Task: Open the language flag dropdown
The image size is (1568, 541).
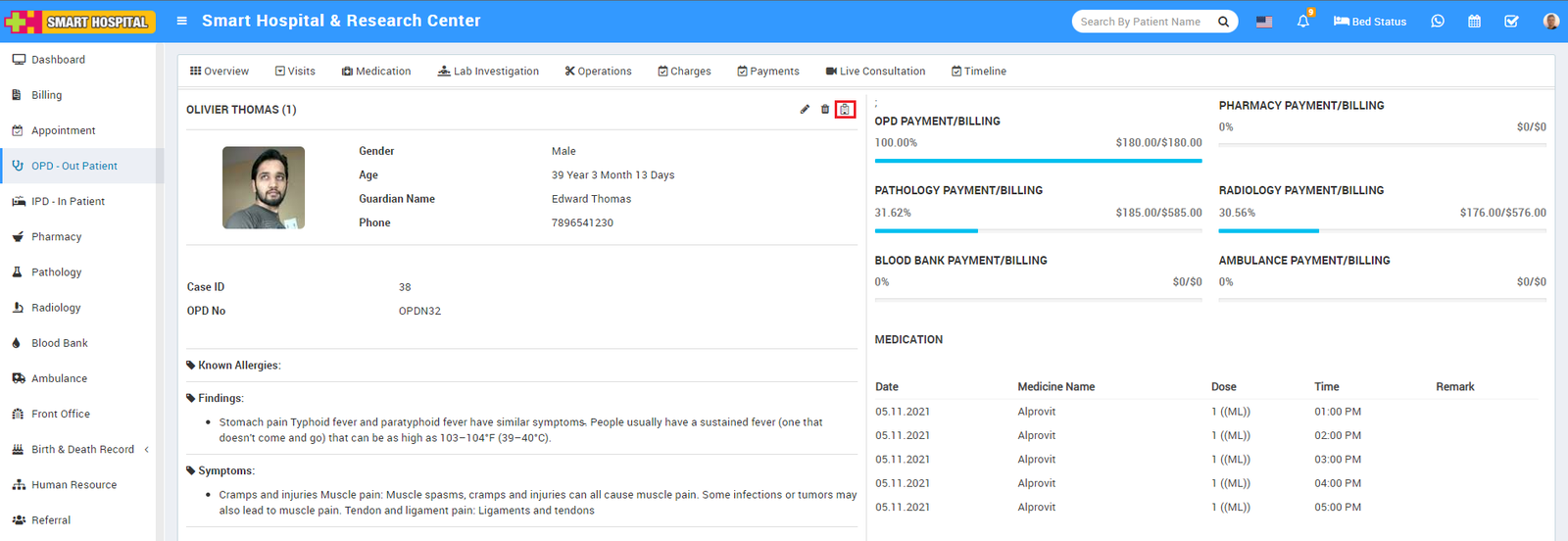Action: [1264, 22]
